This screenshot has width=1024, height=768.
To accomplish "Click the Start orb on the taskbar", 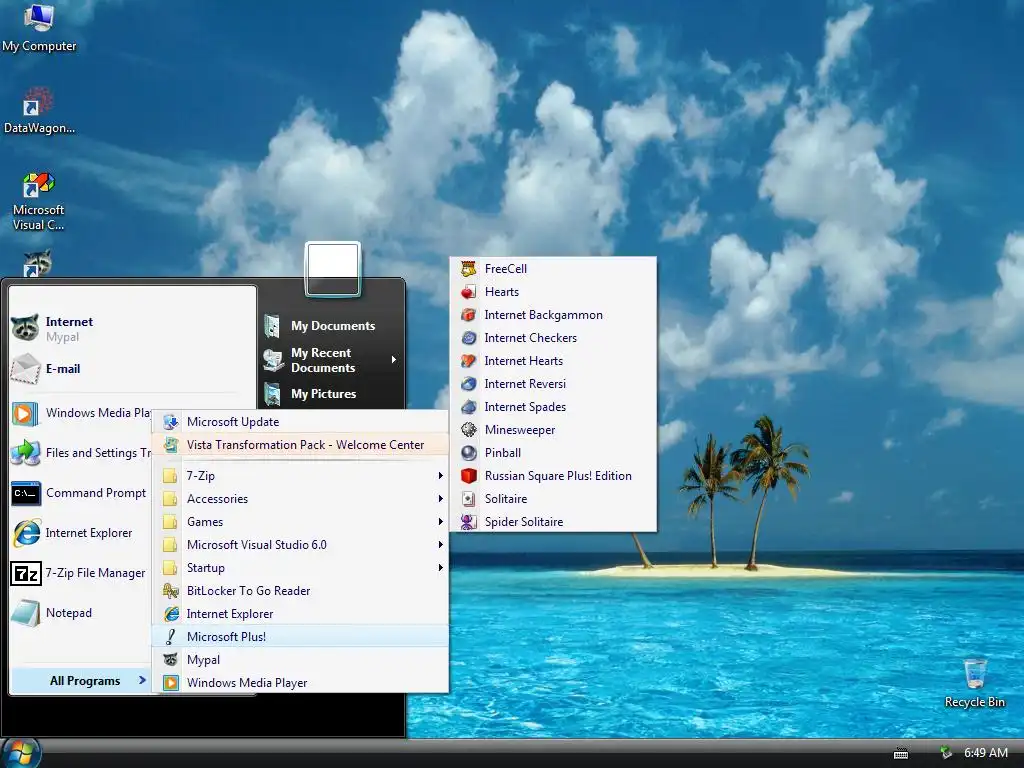I will 21,753.
